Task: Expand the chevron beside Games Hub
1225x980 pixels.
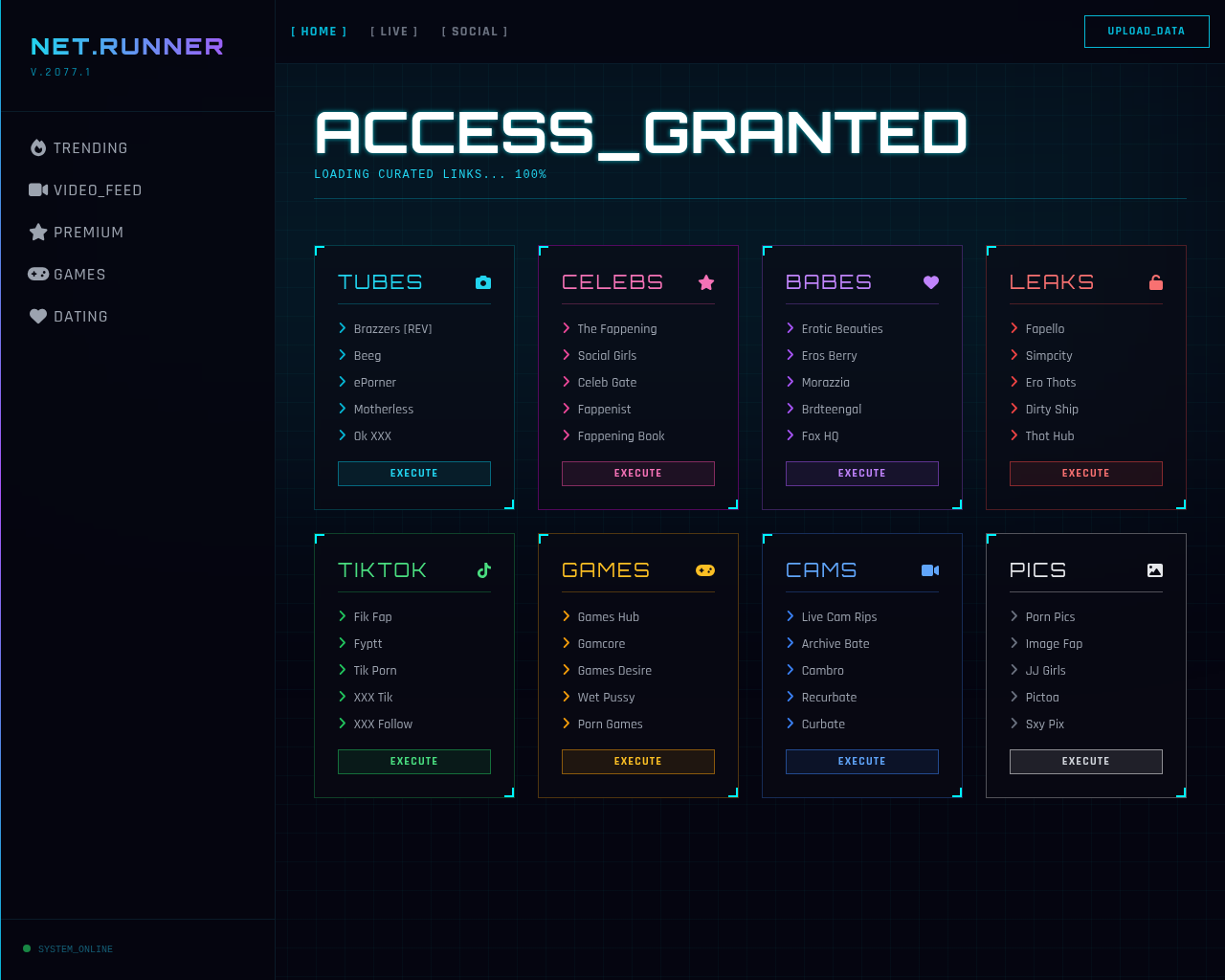Action: point(567,616)
